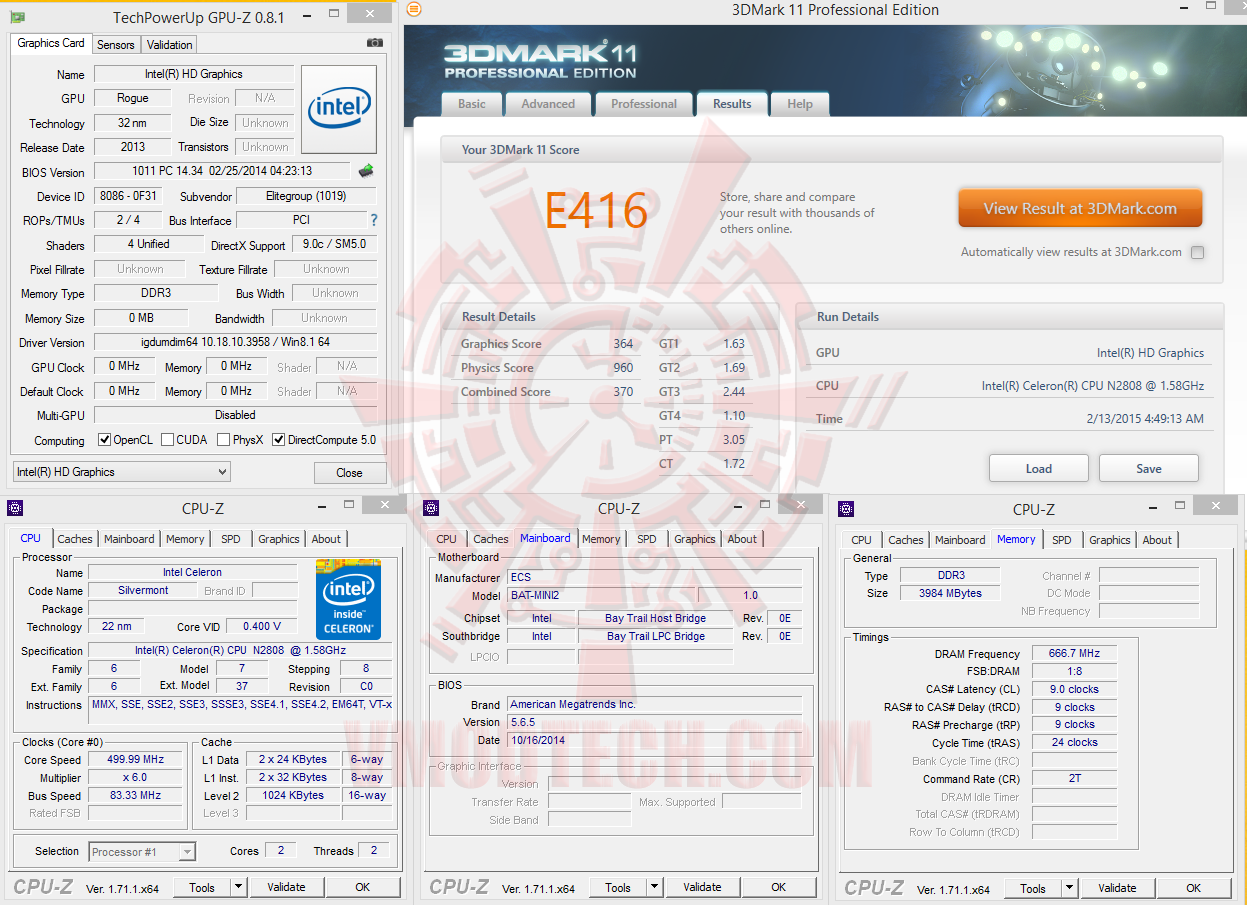Open About tab in Memory CPU-Z window
The width and height of the screenshot is (1247, 905).
[1157, 540]
